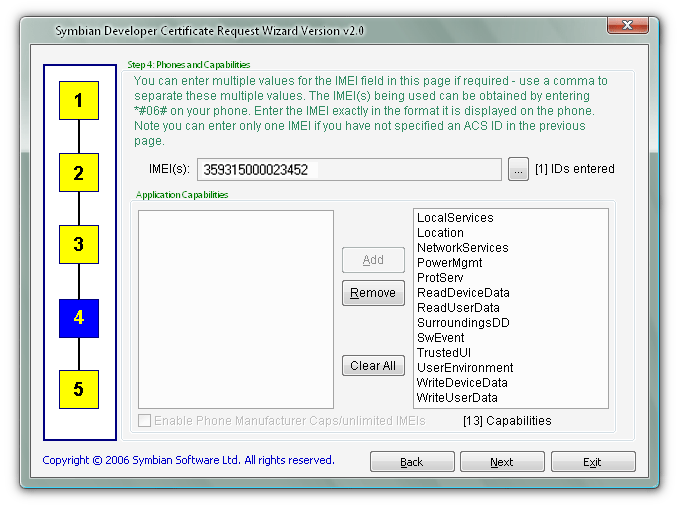Select the highlighted step 4 box

79,318
